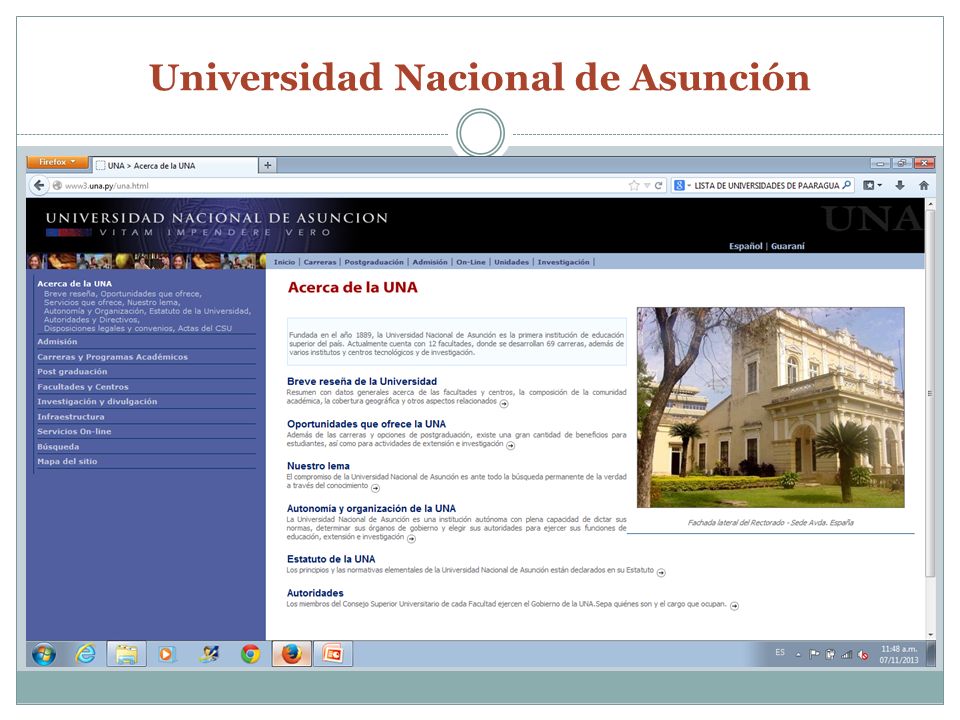Switch site language to Guaraní
Screen dimensions: 960x720
(x=788, y=246)
